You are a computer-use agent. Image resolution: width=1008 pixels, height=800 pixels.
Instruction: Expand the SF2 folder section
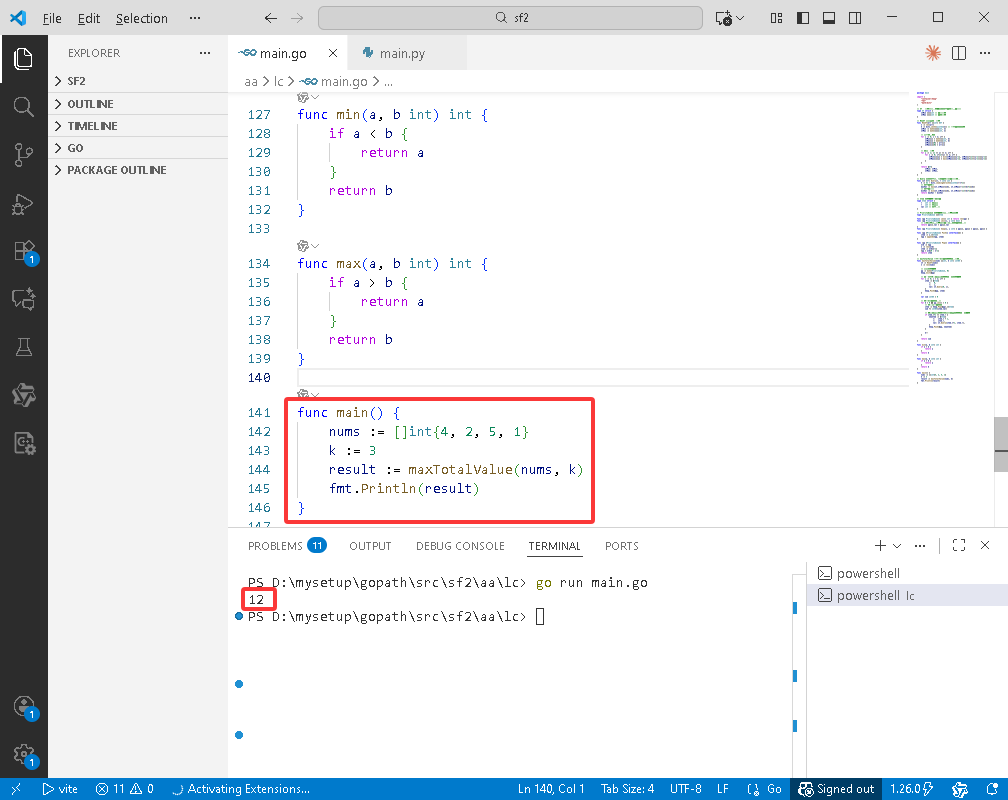coord(138,81)
